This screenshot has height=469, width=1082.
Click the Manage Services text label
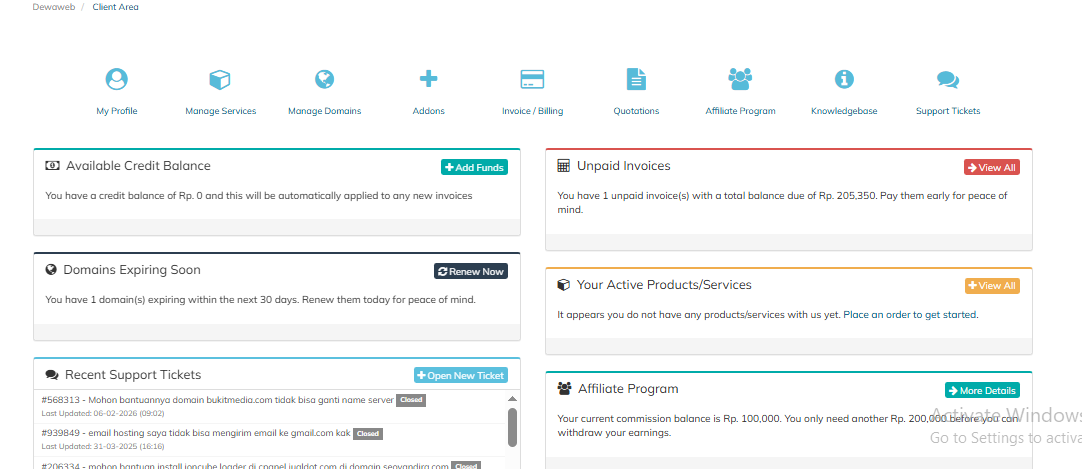click(220, 111)
